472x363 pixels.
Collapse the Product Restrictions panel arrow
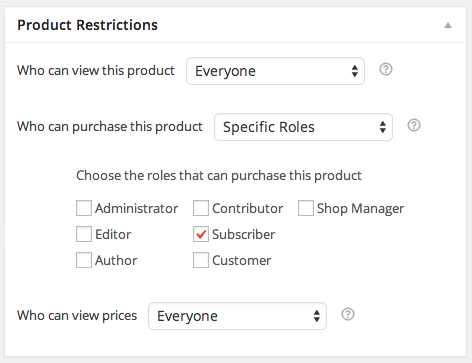point(448,25)
